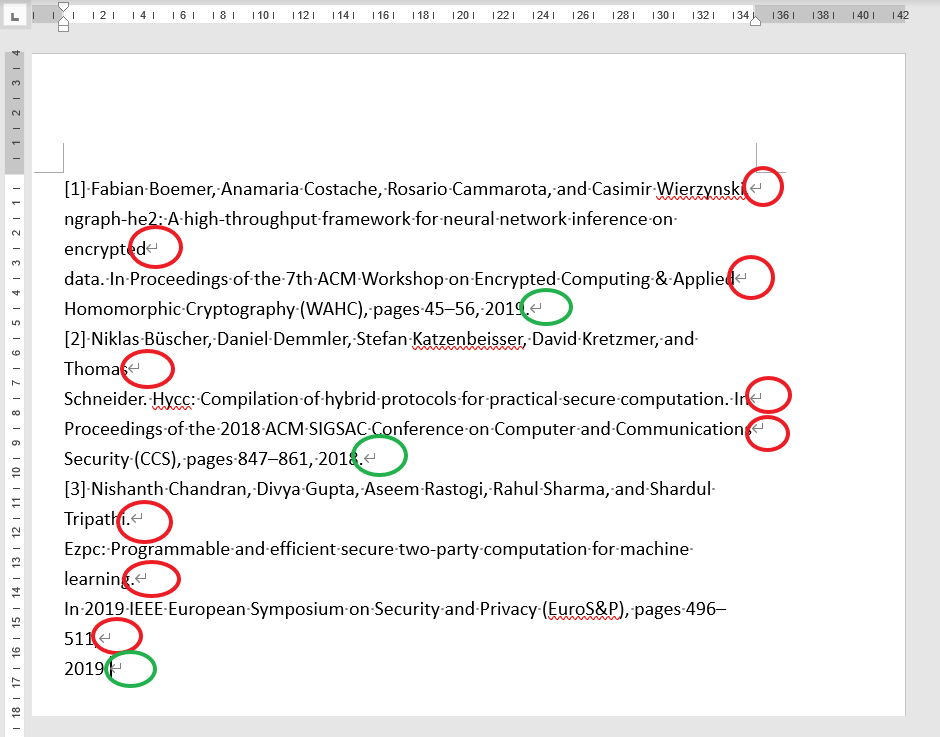This screenshot has height=737, width=940.
Task: Click on the underlined word "Hycc:"
Action: tap(173, 399)
